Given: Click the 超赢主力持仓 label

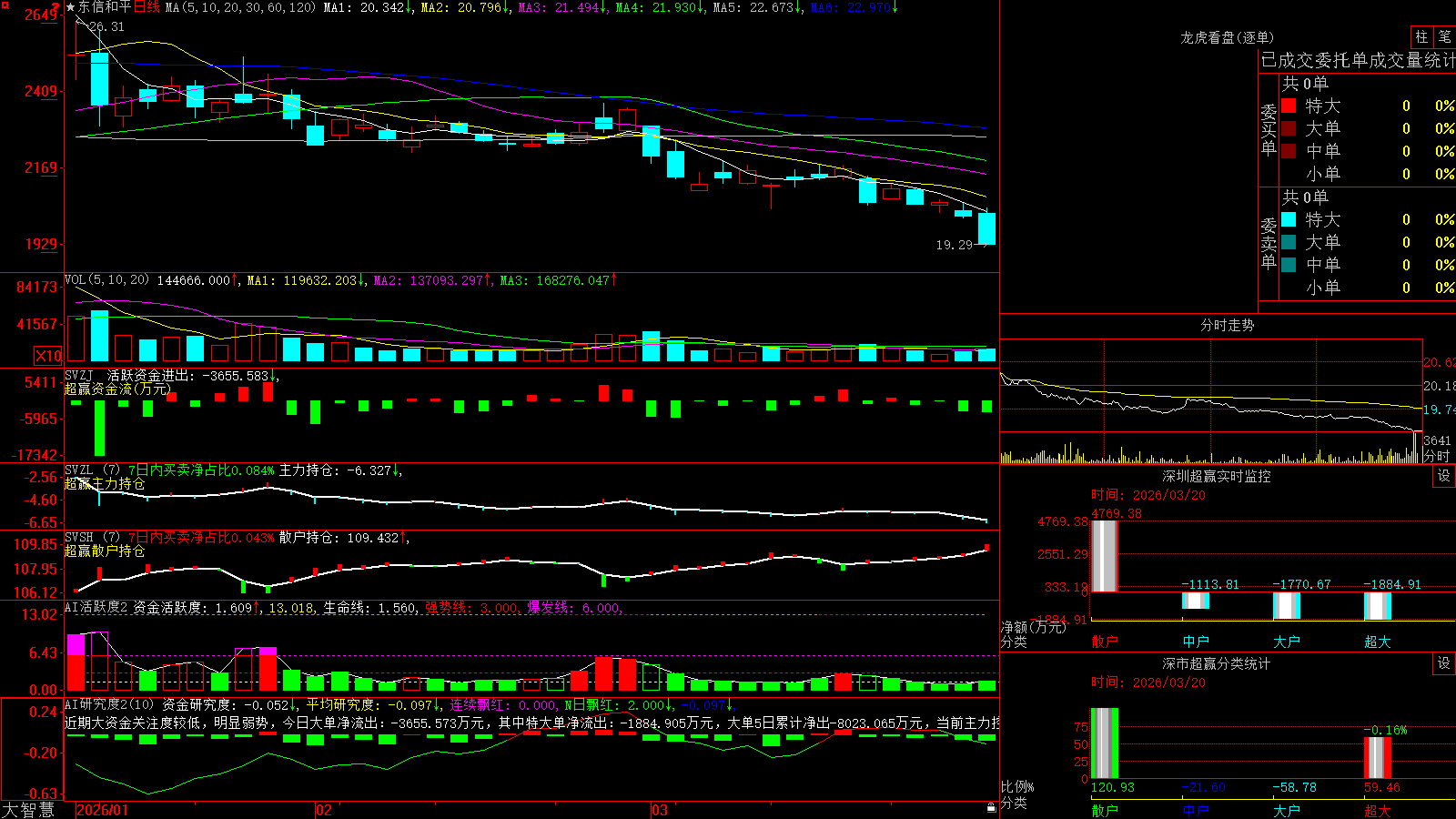Looking at the screenshot, I should tap(105, 483).
